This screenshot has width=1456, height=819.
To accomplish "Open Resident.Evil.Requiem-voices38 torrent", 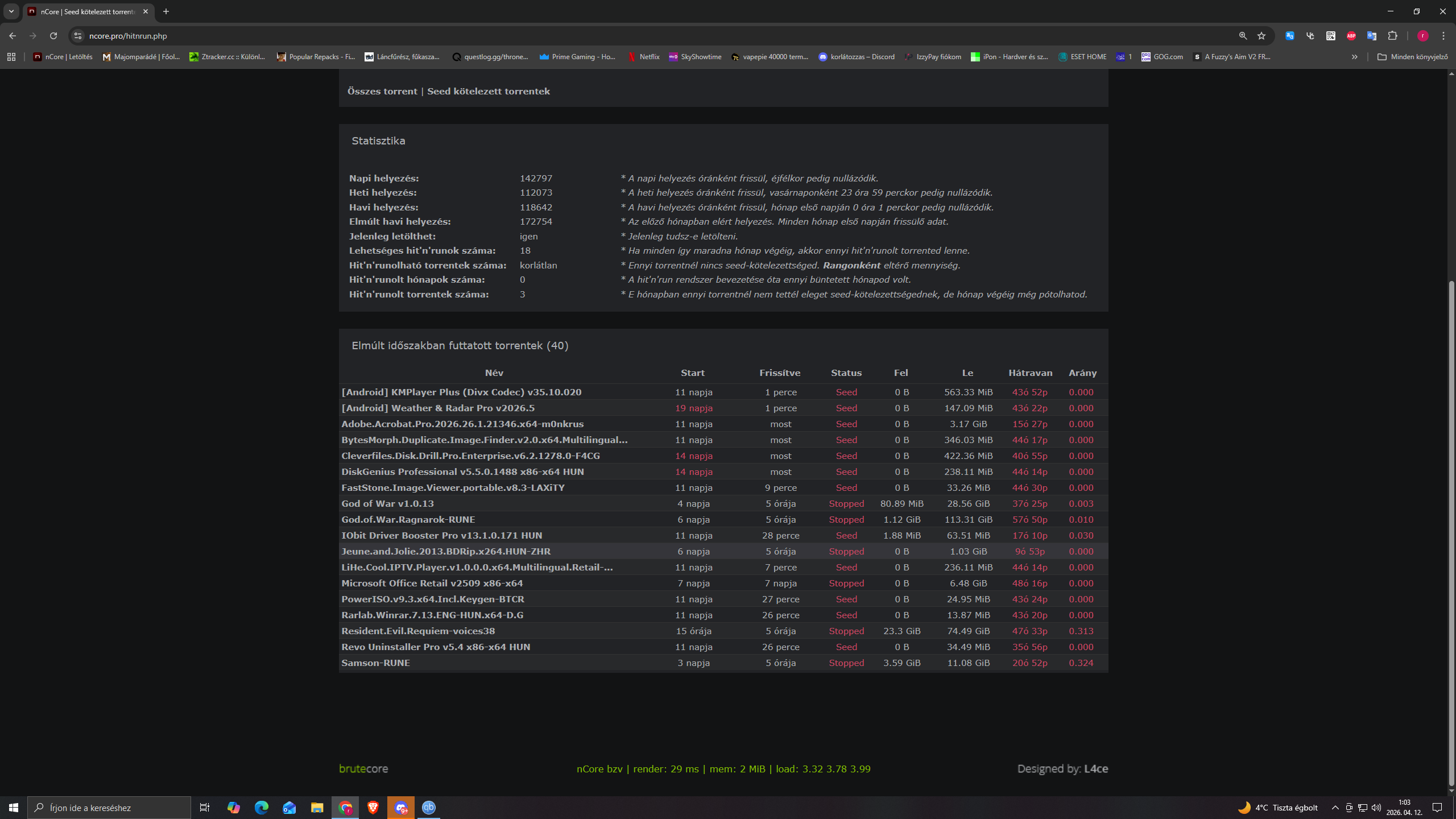I will 418,631.
